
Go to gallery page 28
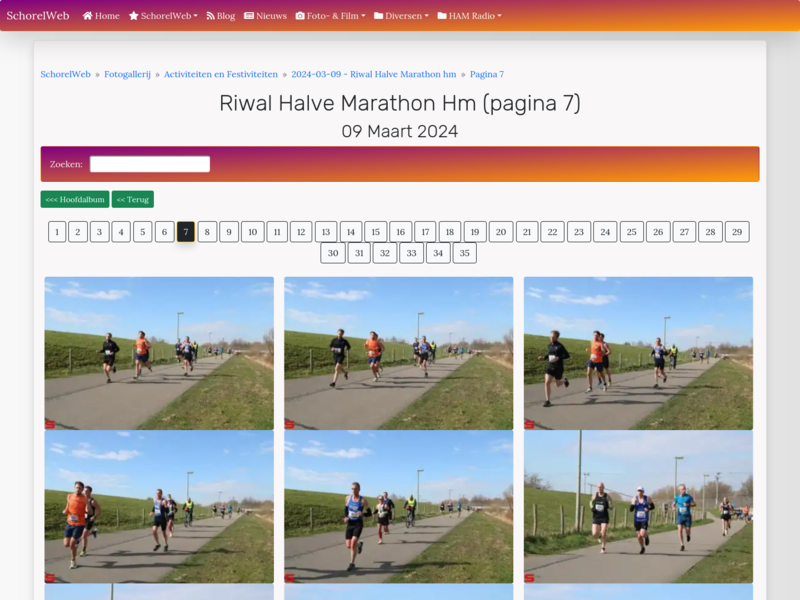pyautogui.click(x=710, y=232)
